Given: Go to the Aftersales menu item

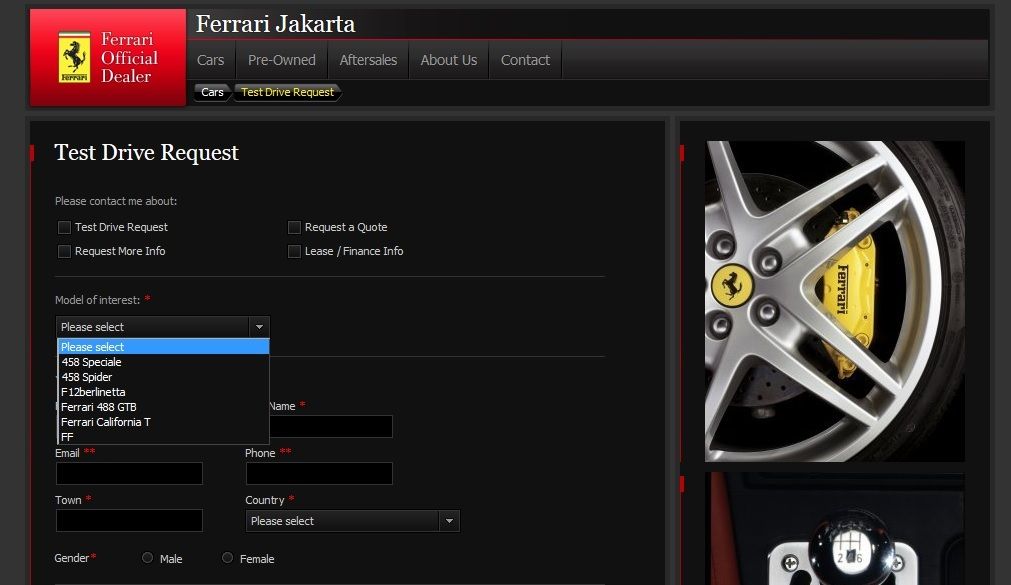Looking at the screenshot, I should click(368, 60).
